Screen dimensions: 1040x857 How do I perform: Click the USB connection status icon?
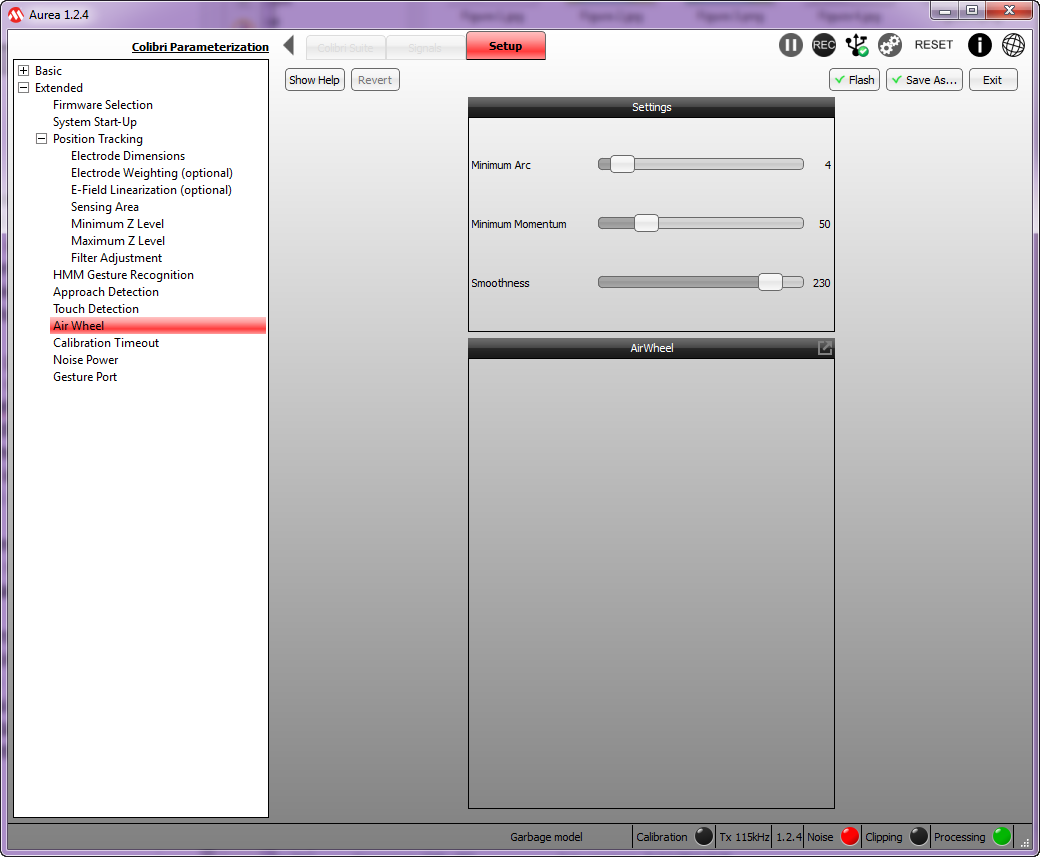(857, 45)
